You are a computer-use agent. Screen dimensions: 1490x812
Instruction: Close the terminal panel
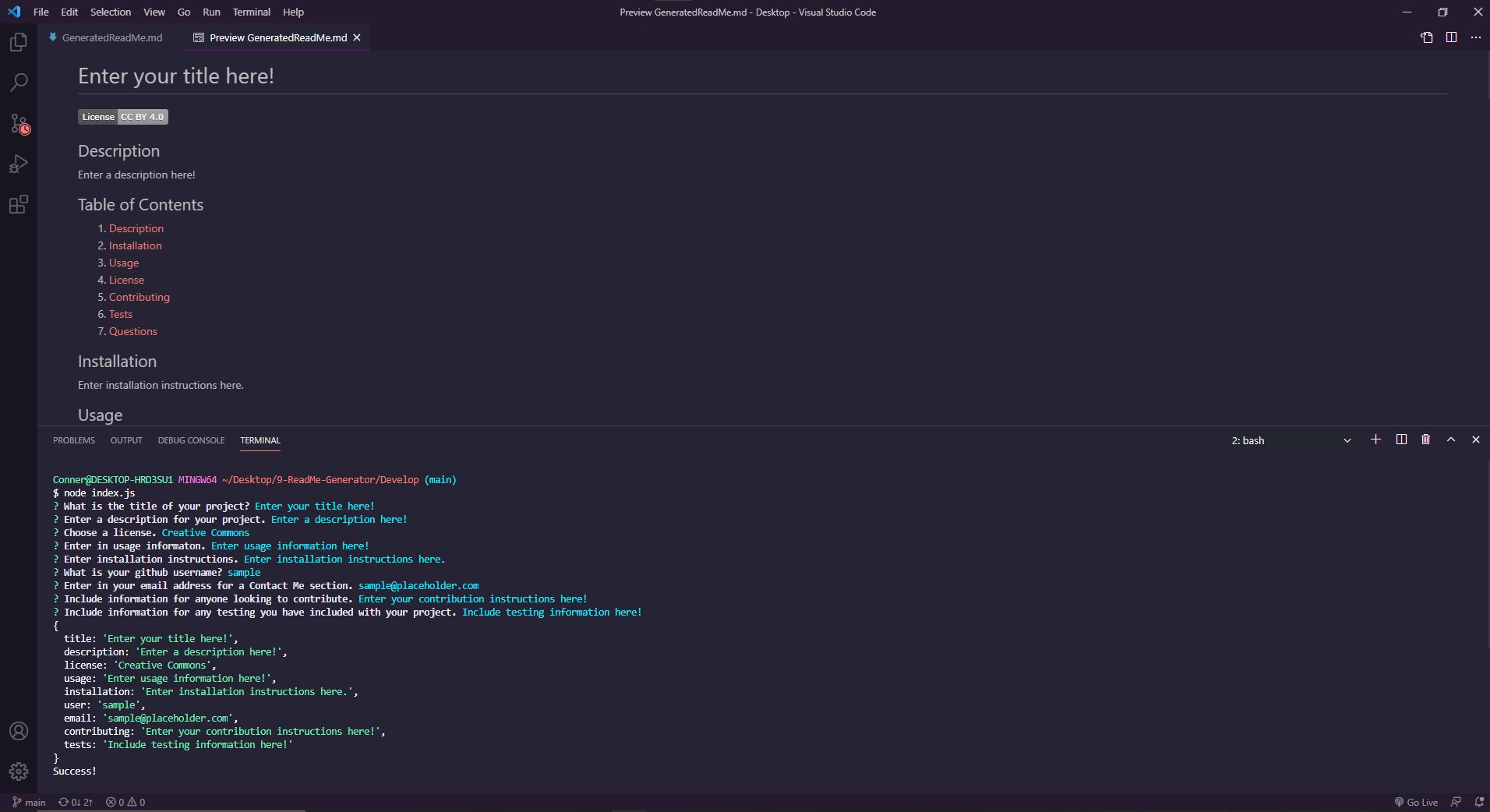coord(1476,440)
